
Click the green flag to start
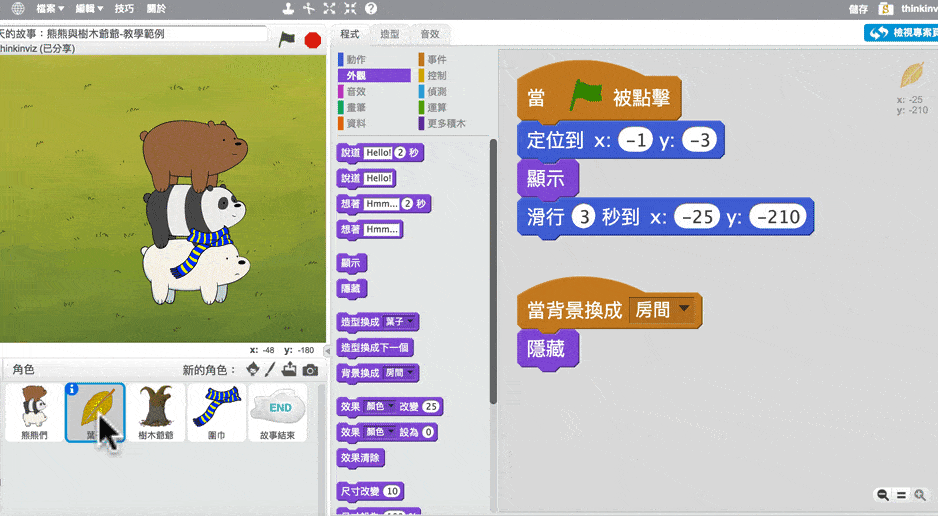pyautogui.click(x=287, y=39)
